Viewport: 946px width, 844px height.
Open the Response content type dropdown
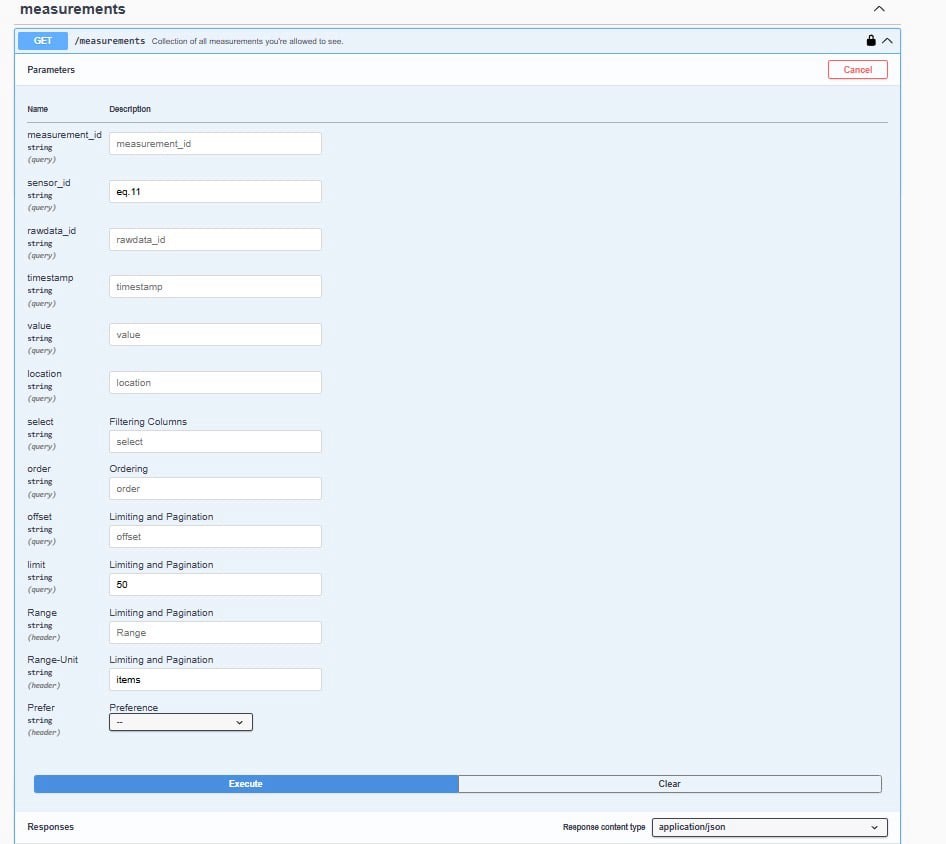point(768,827)
